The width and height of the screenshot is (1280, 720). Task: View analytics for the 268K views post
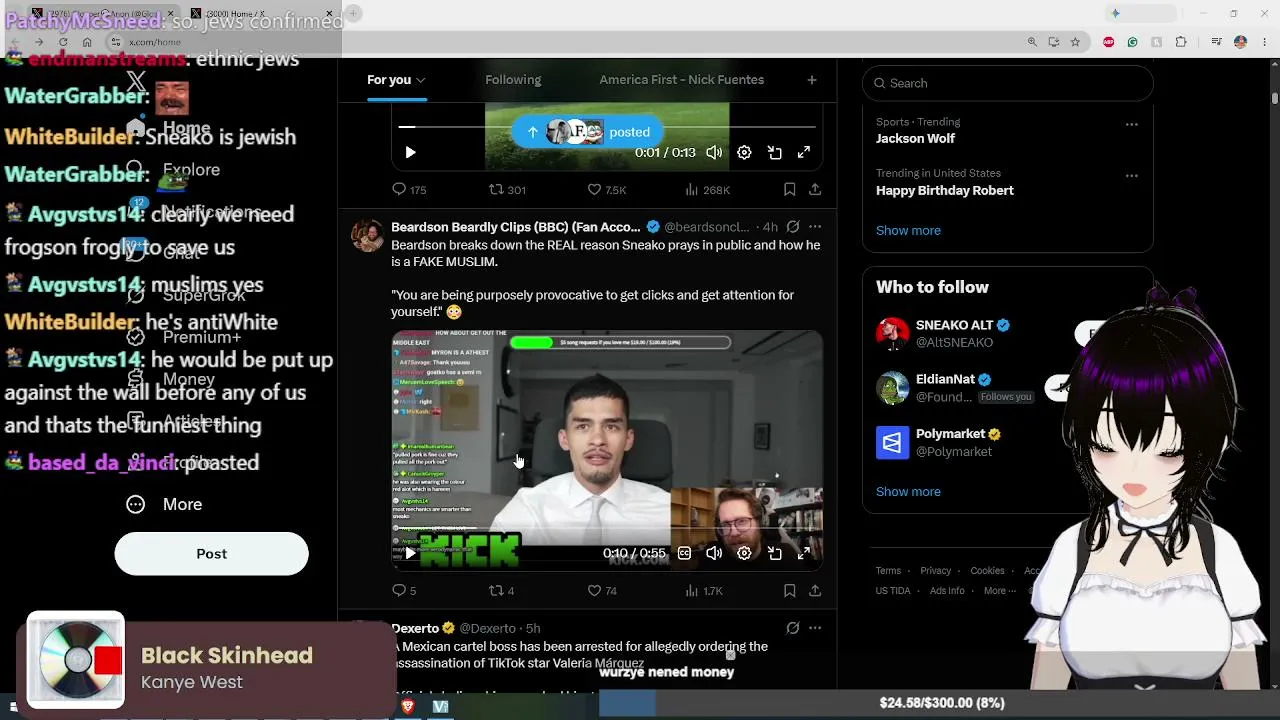(707, 189)
